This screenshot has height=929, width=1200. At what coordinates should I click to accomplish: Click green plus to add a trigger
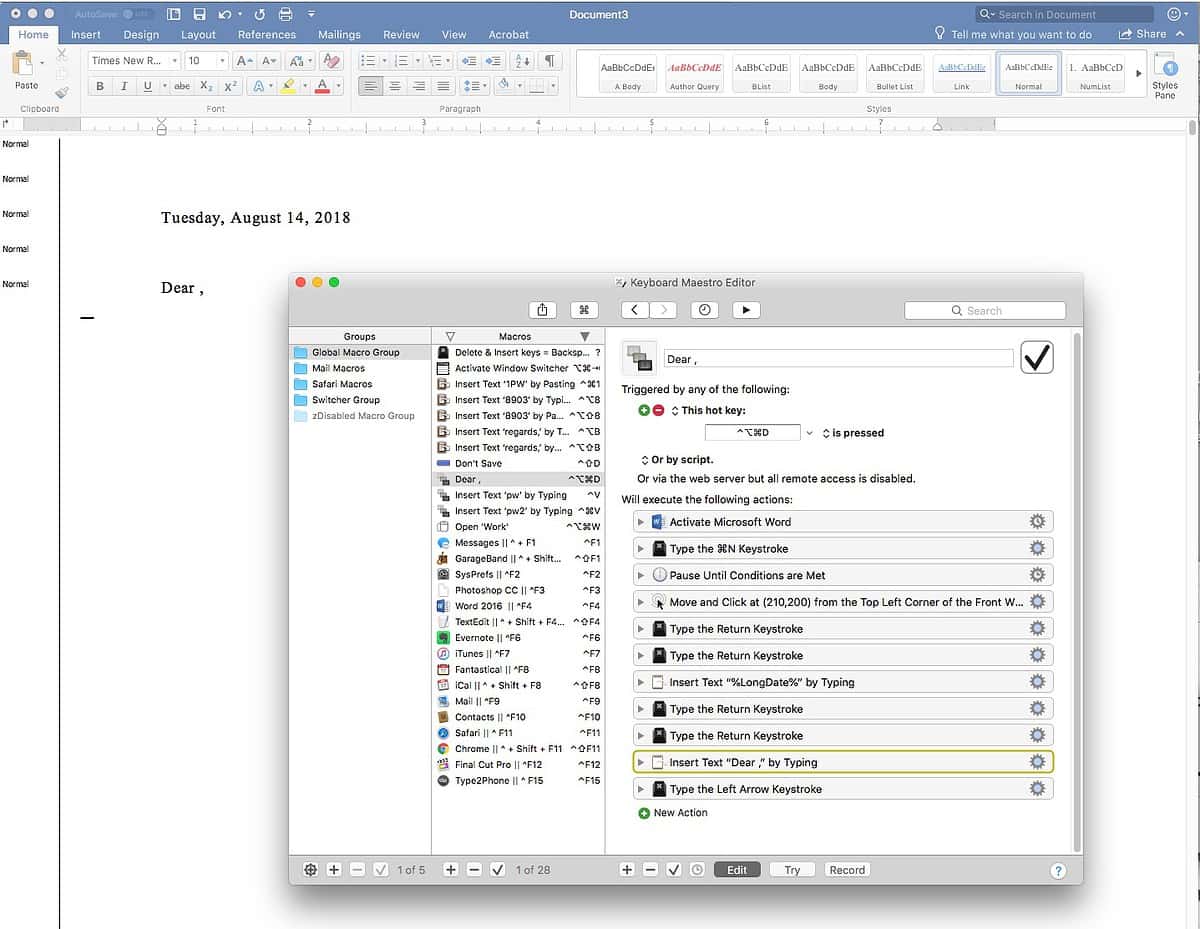tap(644, 410)
